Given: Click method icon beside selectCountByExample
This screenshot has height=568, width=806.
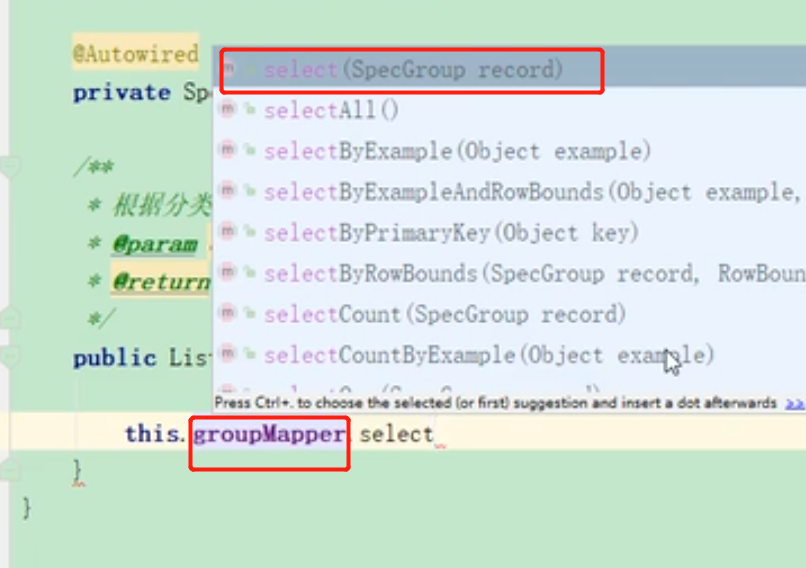Looking at the screenshot, I should pos(228,353).
